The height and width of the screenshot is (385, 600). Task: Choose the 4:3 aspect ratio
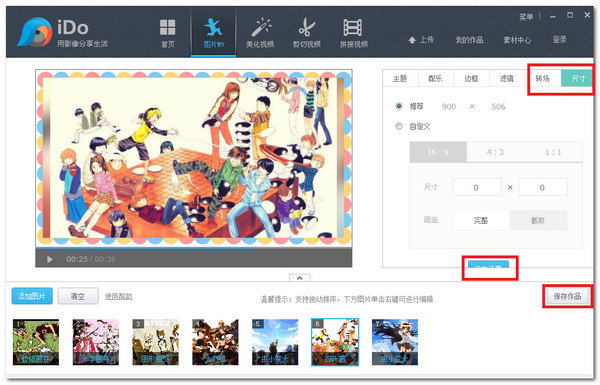click(496, 152)
